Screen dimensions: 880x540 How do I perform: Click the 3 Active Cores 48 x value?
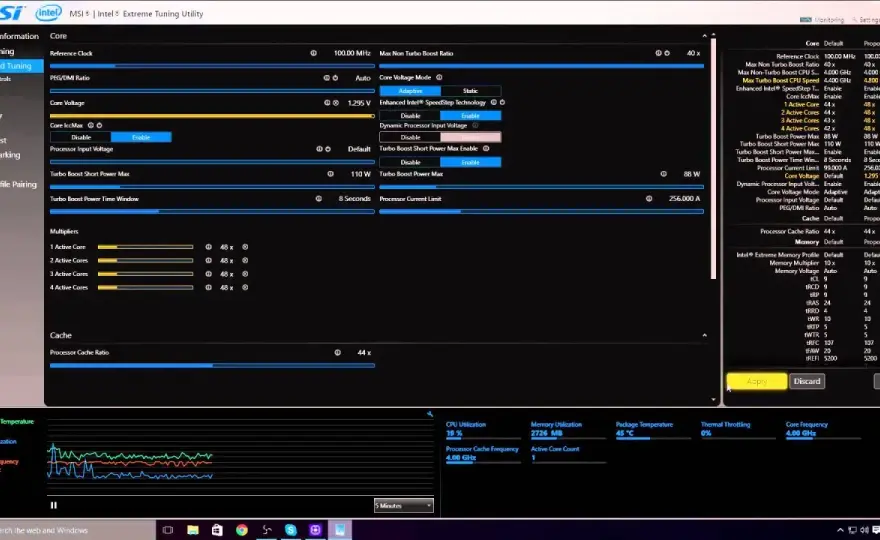[x=227, y=274]
